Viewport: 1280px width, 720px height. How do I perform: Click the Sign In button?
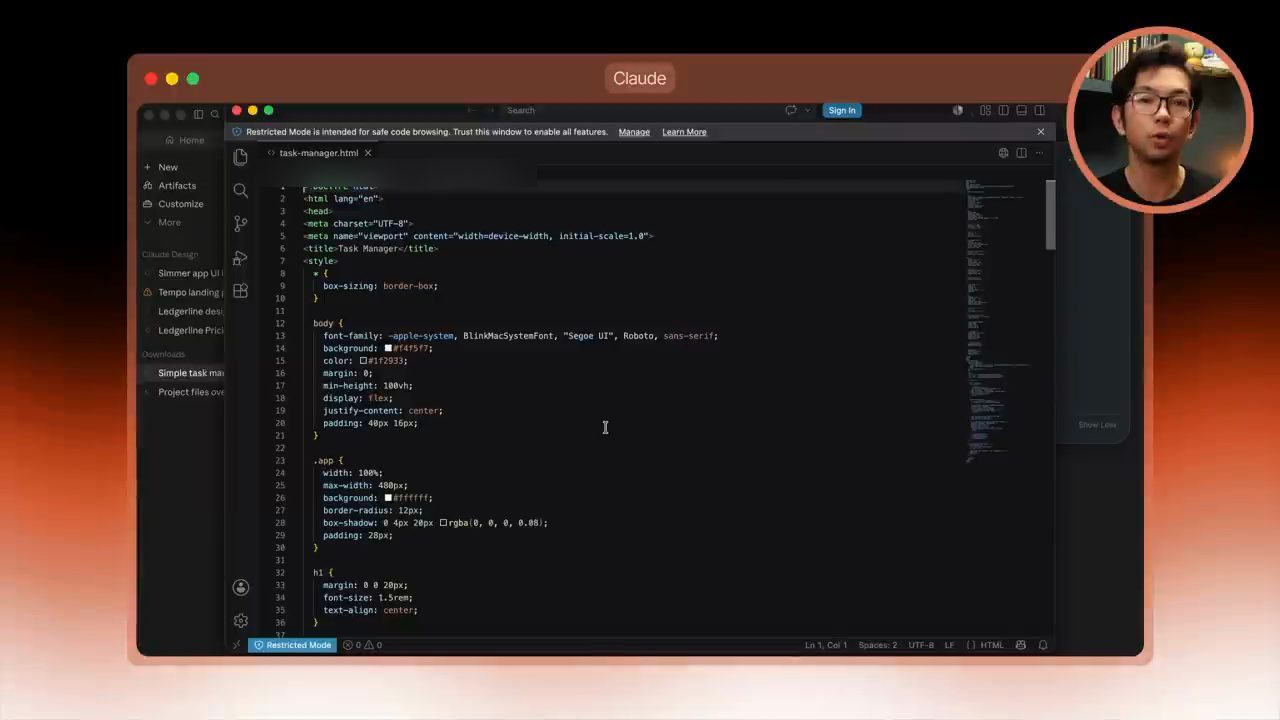coord(842,110)
